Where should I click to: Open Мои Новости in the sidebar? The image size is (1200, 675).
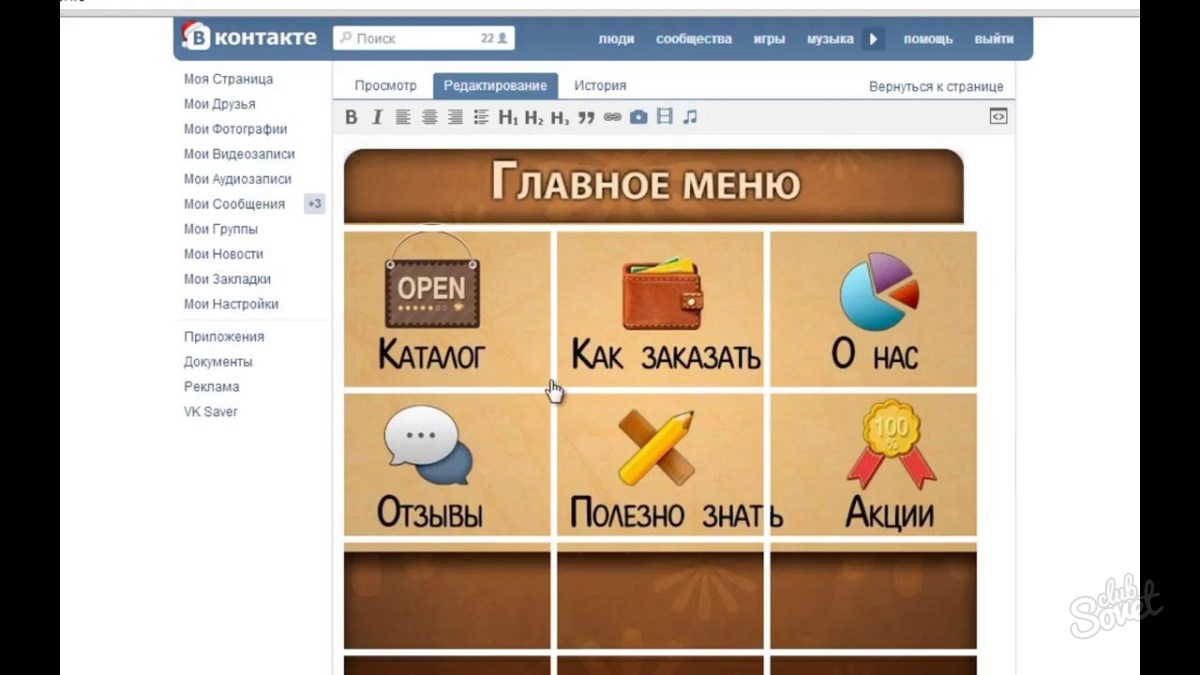point(224,254)
